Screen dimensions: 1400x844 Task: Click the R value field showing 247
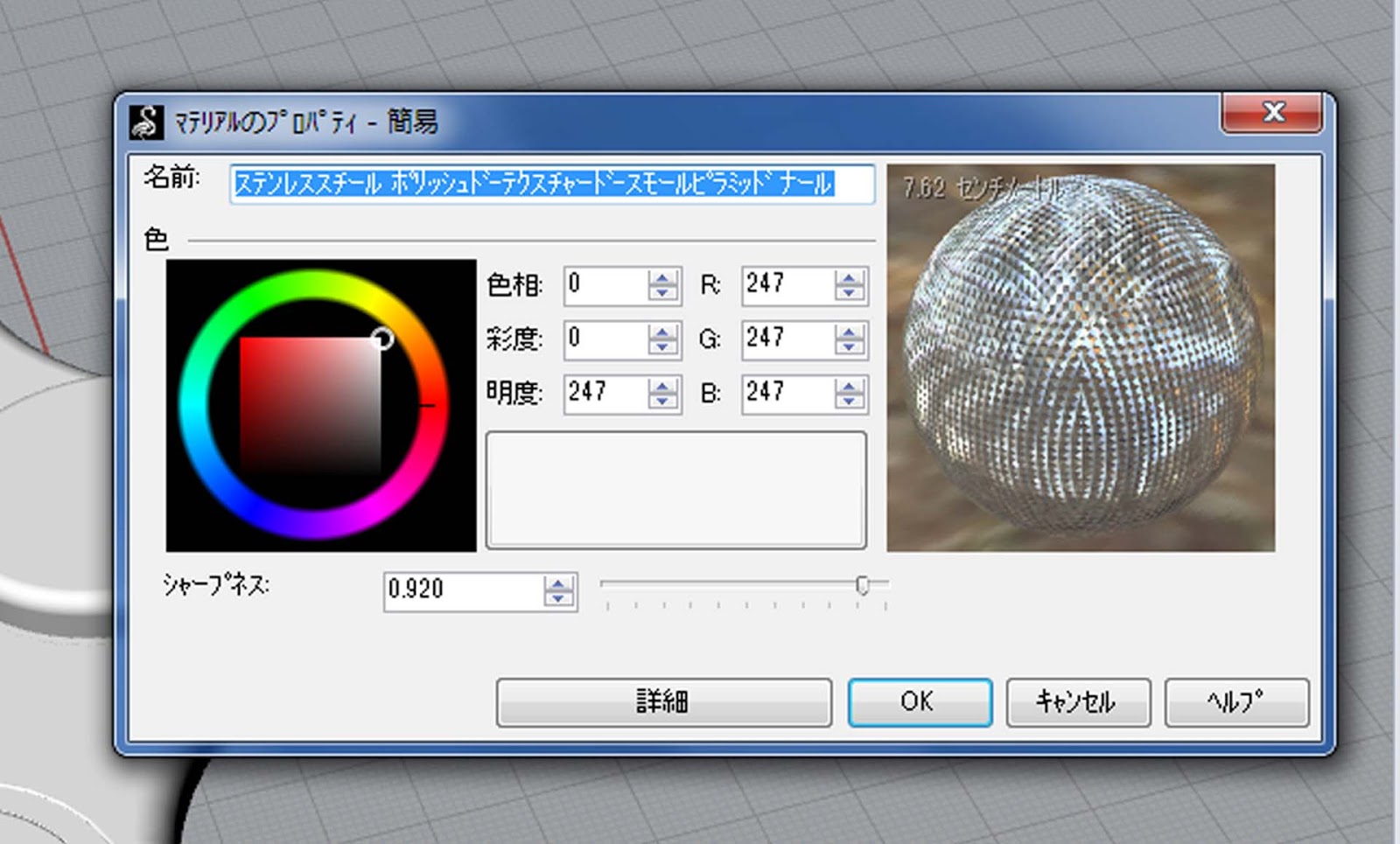click(x=788, y=285)
